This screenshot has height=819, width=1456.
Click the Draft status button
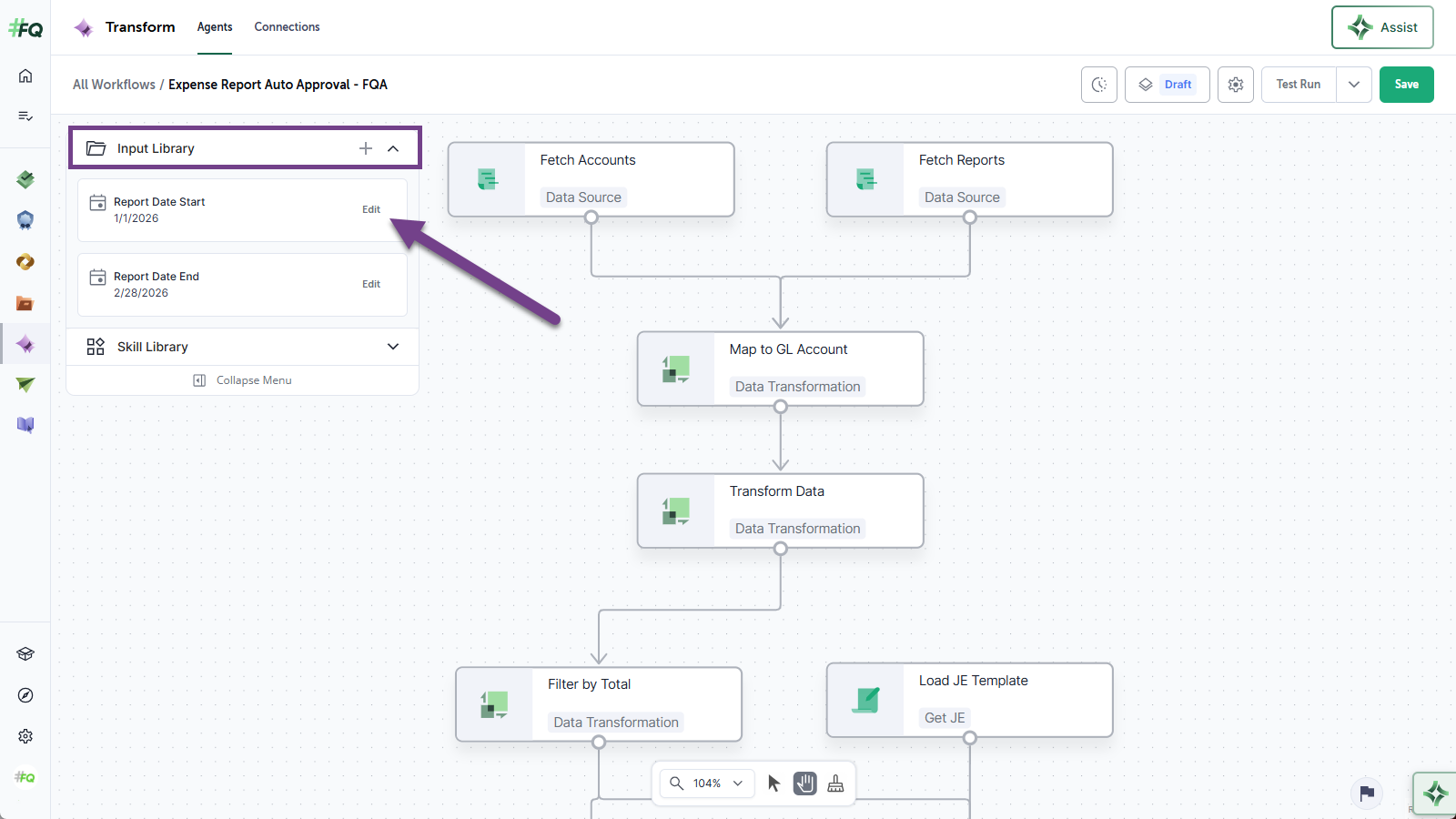[1168, 85]
